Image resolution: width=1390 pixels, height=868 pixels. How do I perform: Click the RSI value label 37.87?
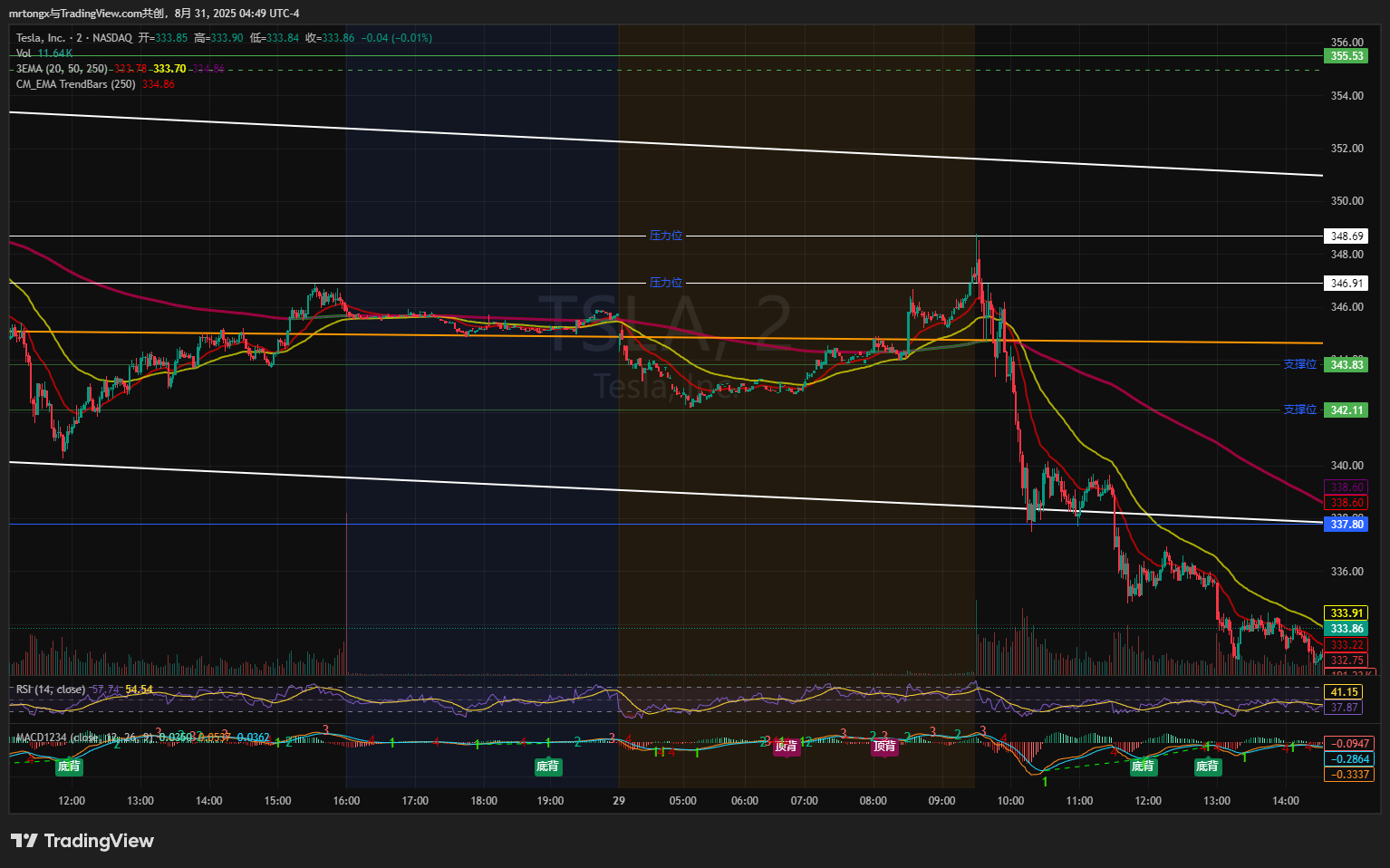[x=1345, y=708]
